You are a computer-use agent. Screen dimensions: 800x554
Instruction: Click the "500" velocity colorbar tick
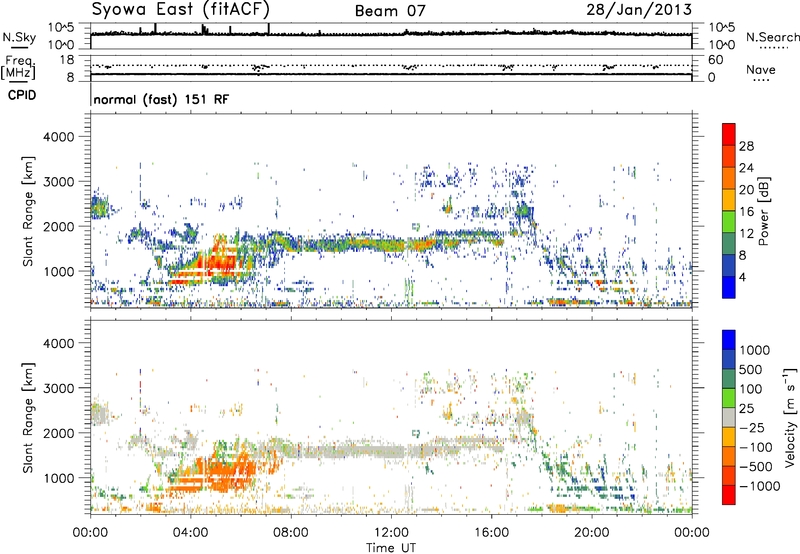click(x=750, y=370)
